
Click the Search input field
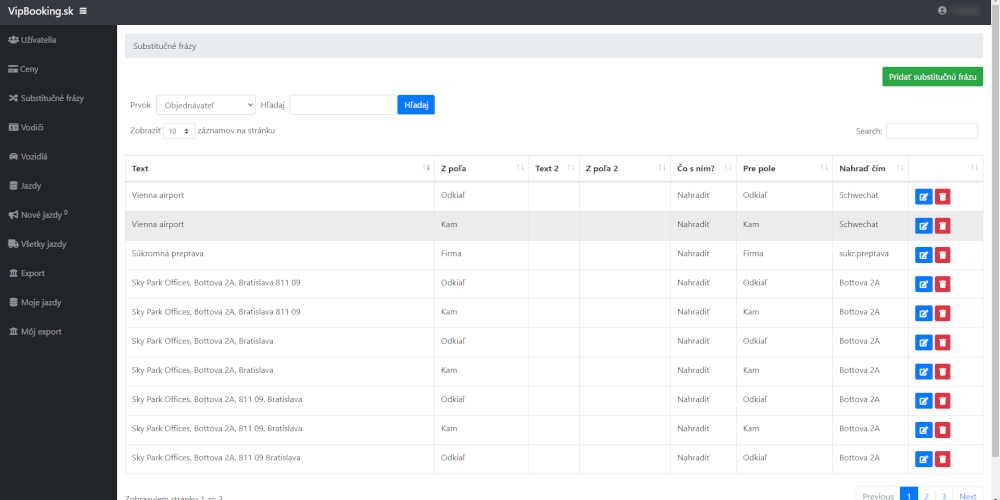pyautogui.click(x=931, y=131)
